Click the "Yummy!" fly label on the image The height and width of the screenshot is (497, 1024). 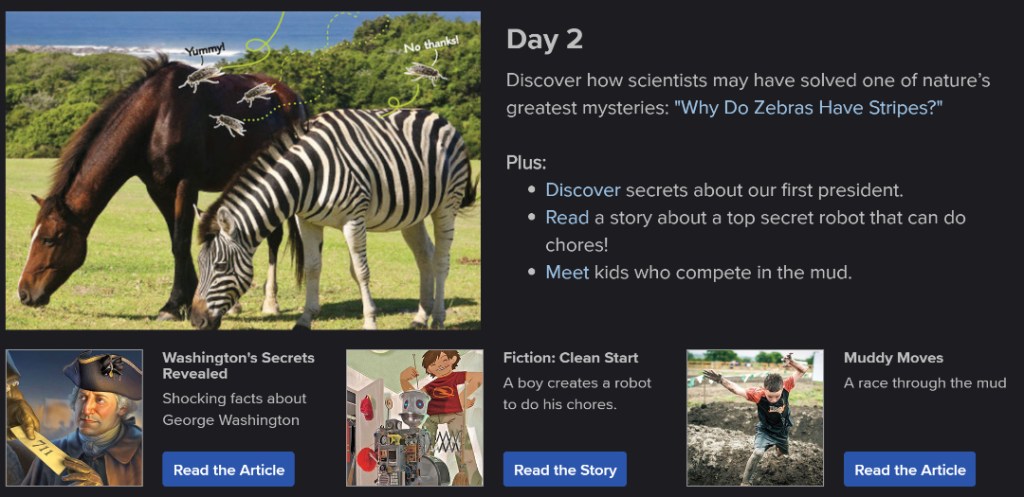pyautogui.click(x=206, y=49)
